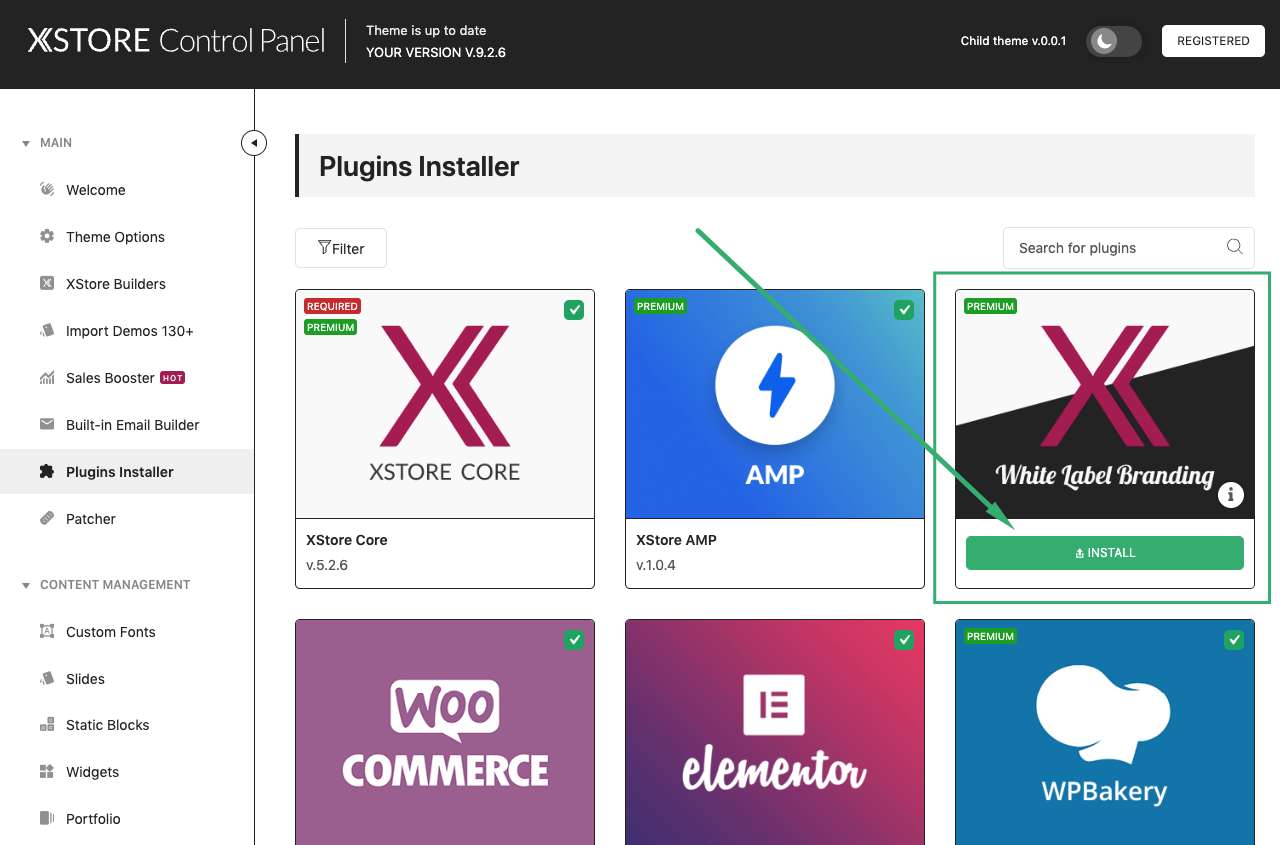
Task: Click the Theme Options gear icon
Action: pyautogui.click(x=47, y=236)
